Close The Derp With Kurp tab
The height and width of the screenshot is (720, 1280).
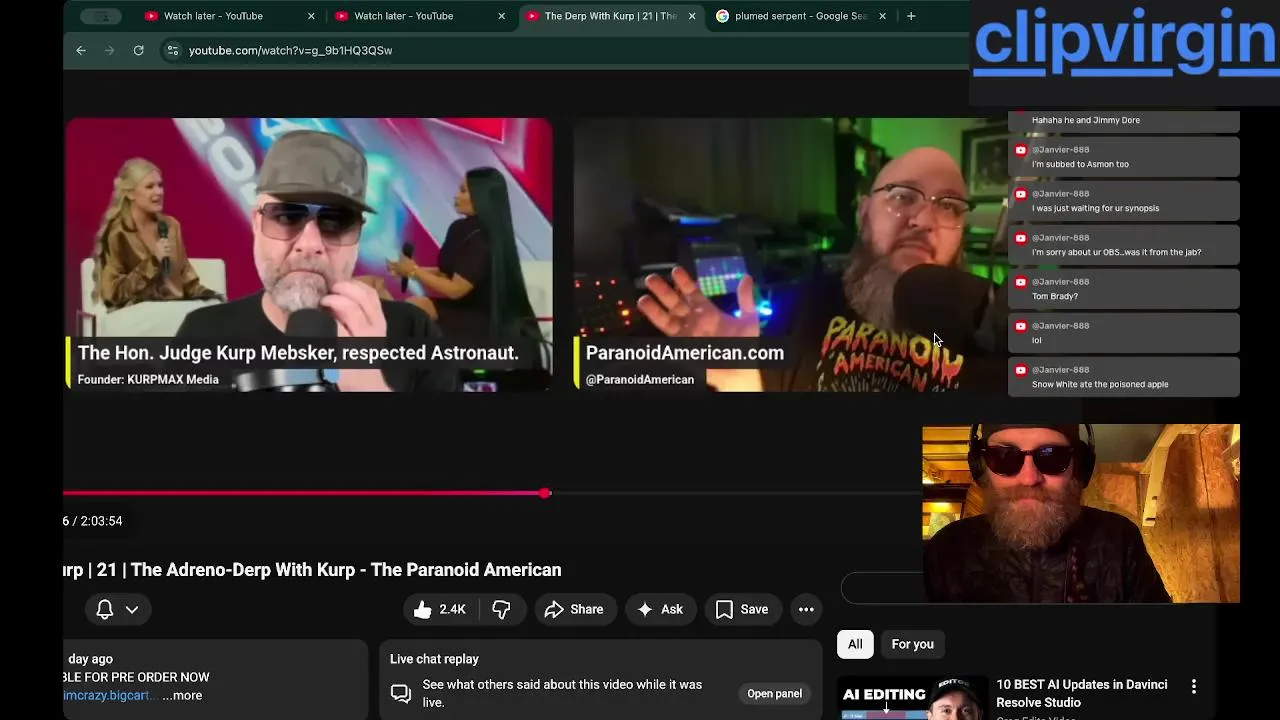[x=691, y=16]
